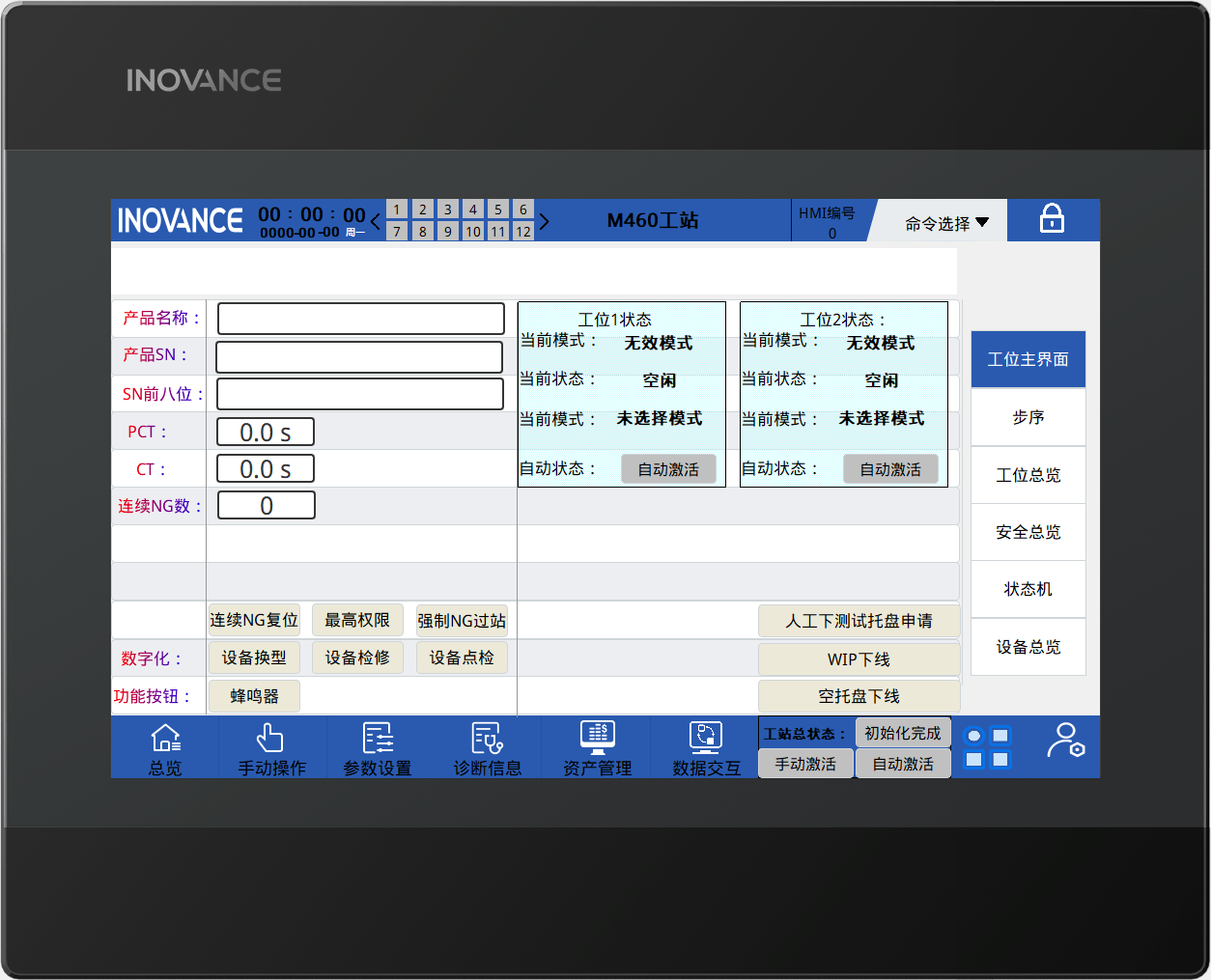
Task: Click the SN前八位 input field
Action: [x=360, y=394]
